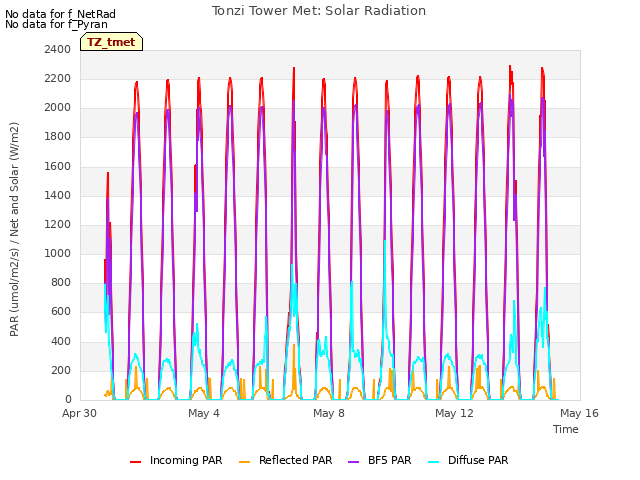Screen dimensions: 640x480
Task: Click the Diffuse PAR legend entry
Action: click(468, 460)
